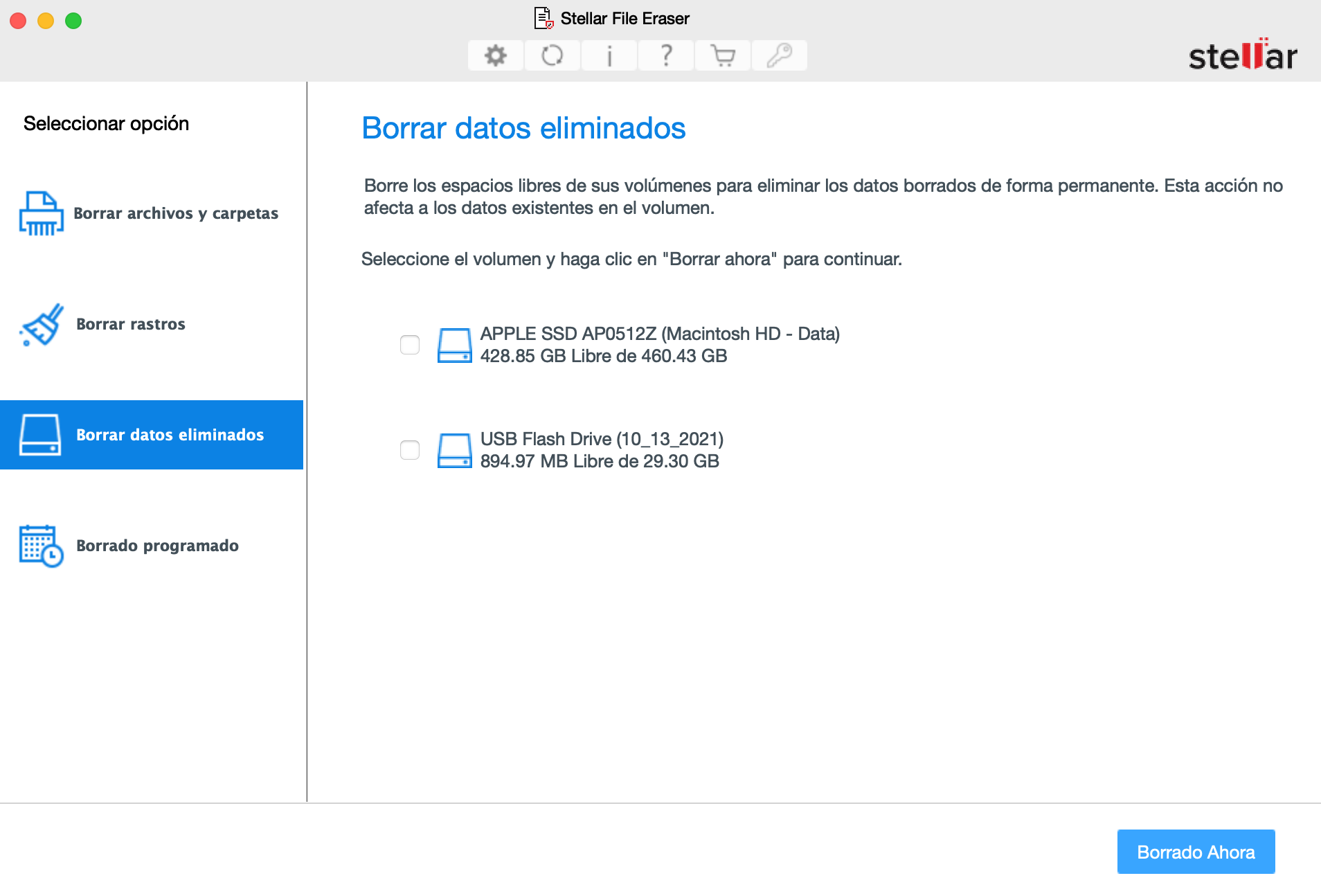Click the update refresh toolbar icon
The width and height of the screenshot is (1321, 896).
(552, 55)
